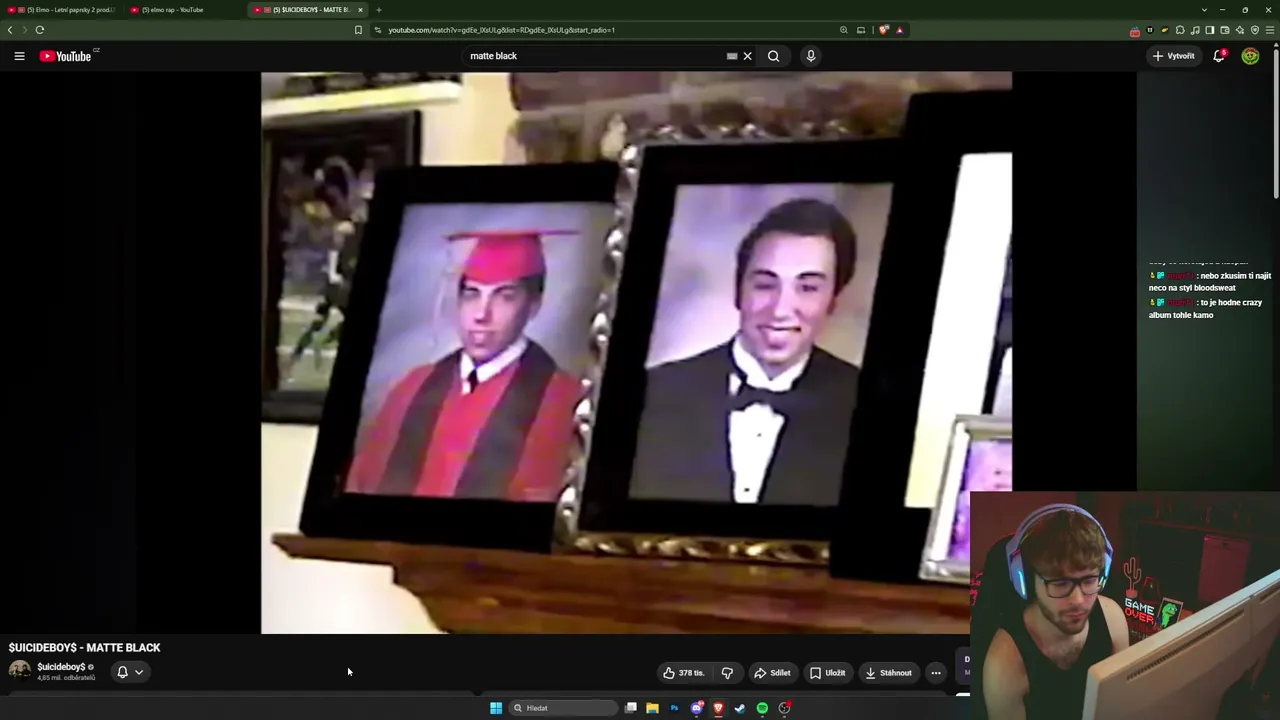The height and width of the screenshot is (720, 1280).
Task: Toggle the browser sidebar panel
Action: coord(1210,30)
